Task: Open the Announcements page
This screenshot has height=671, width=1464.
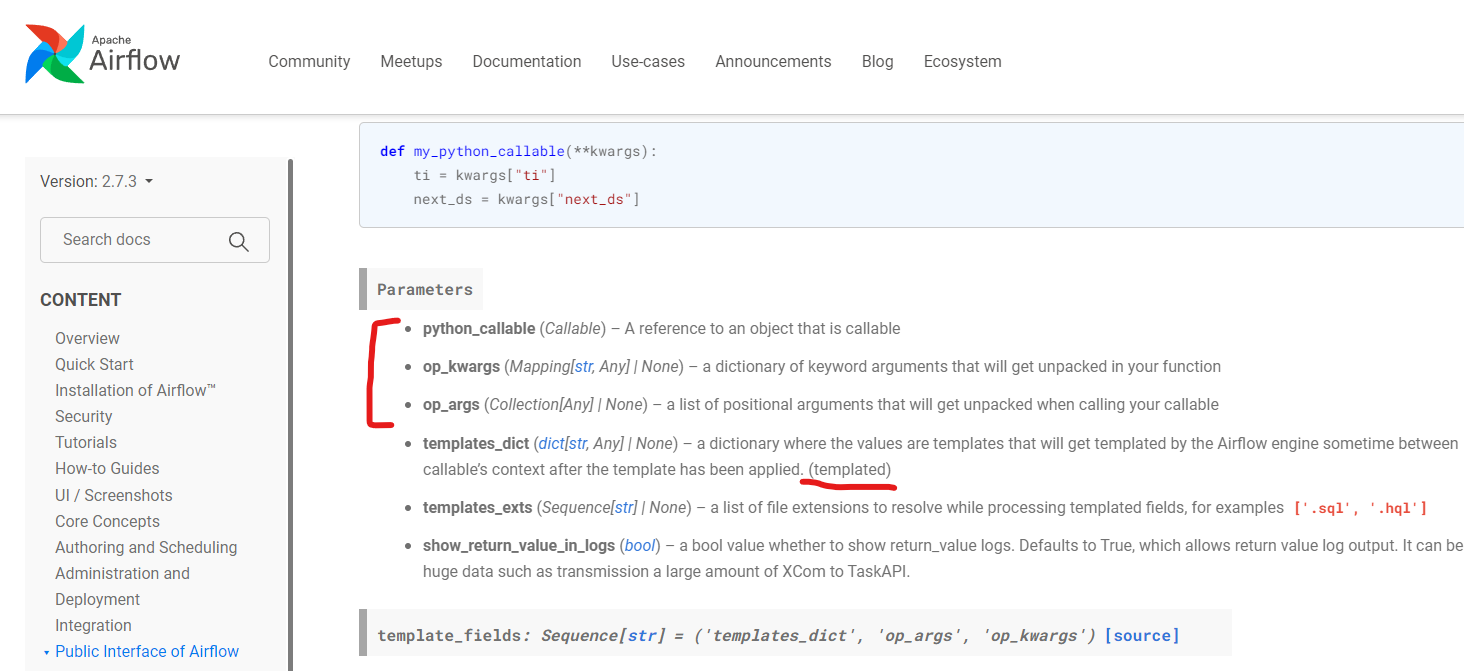Action: pos(773,61)
